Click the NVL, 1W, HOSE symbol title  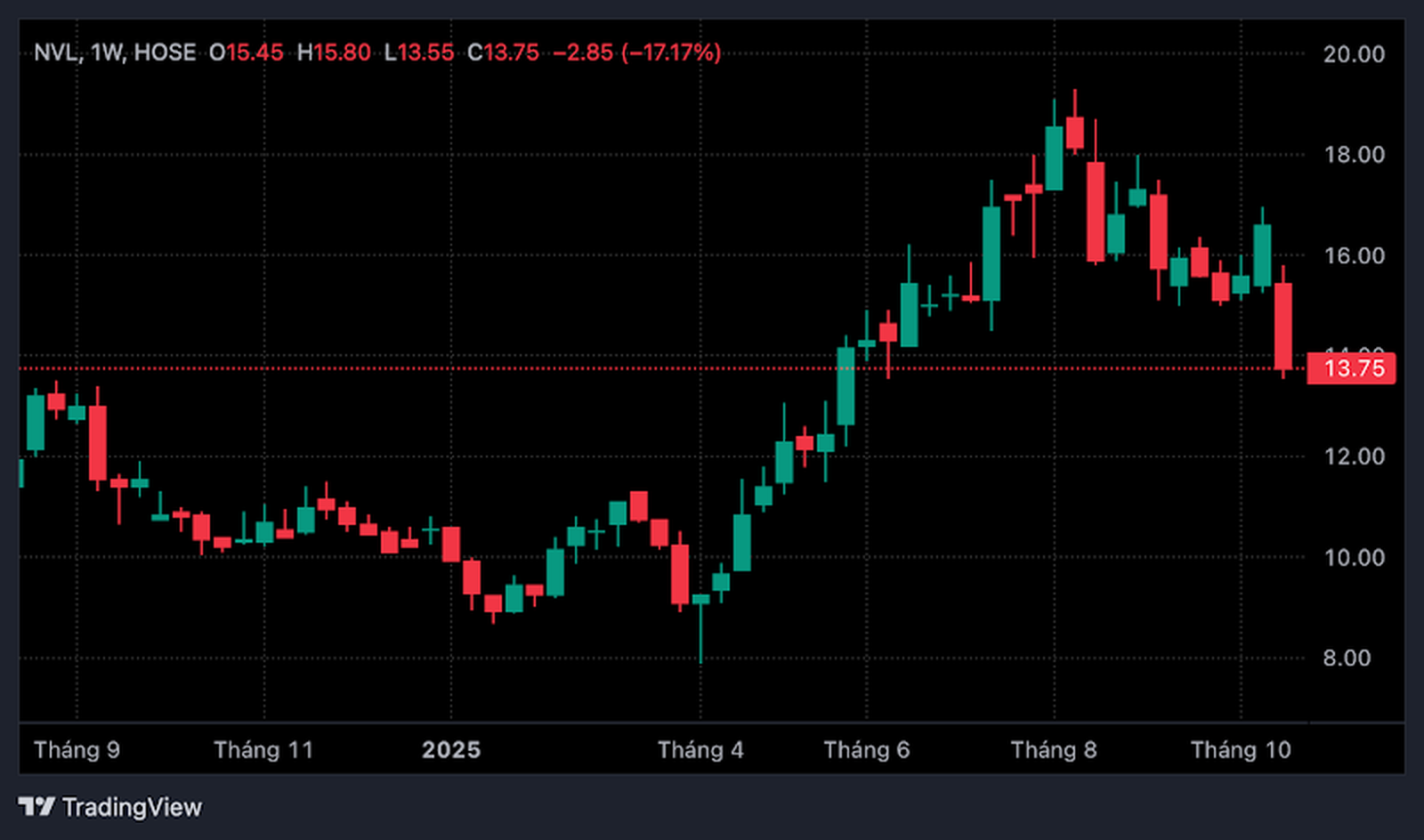pos(115,52)
